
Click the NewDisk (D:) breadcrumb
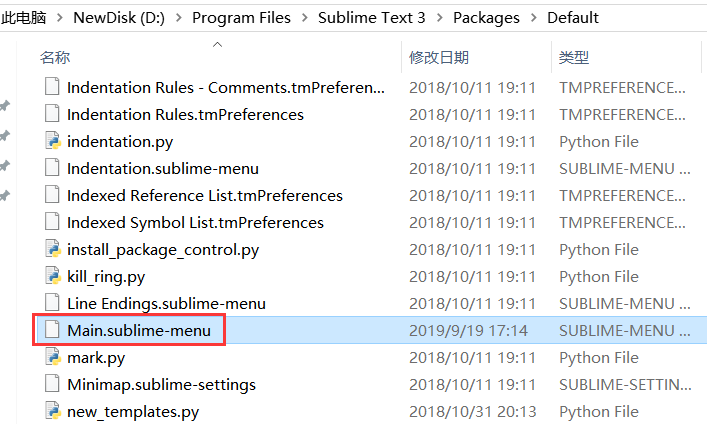(x=119, y=18)
